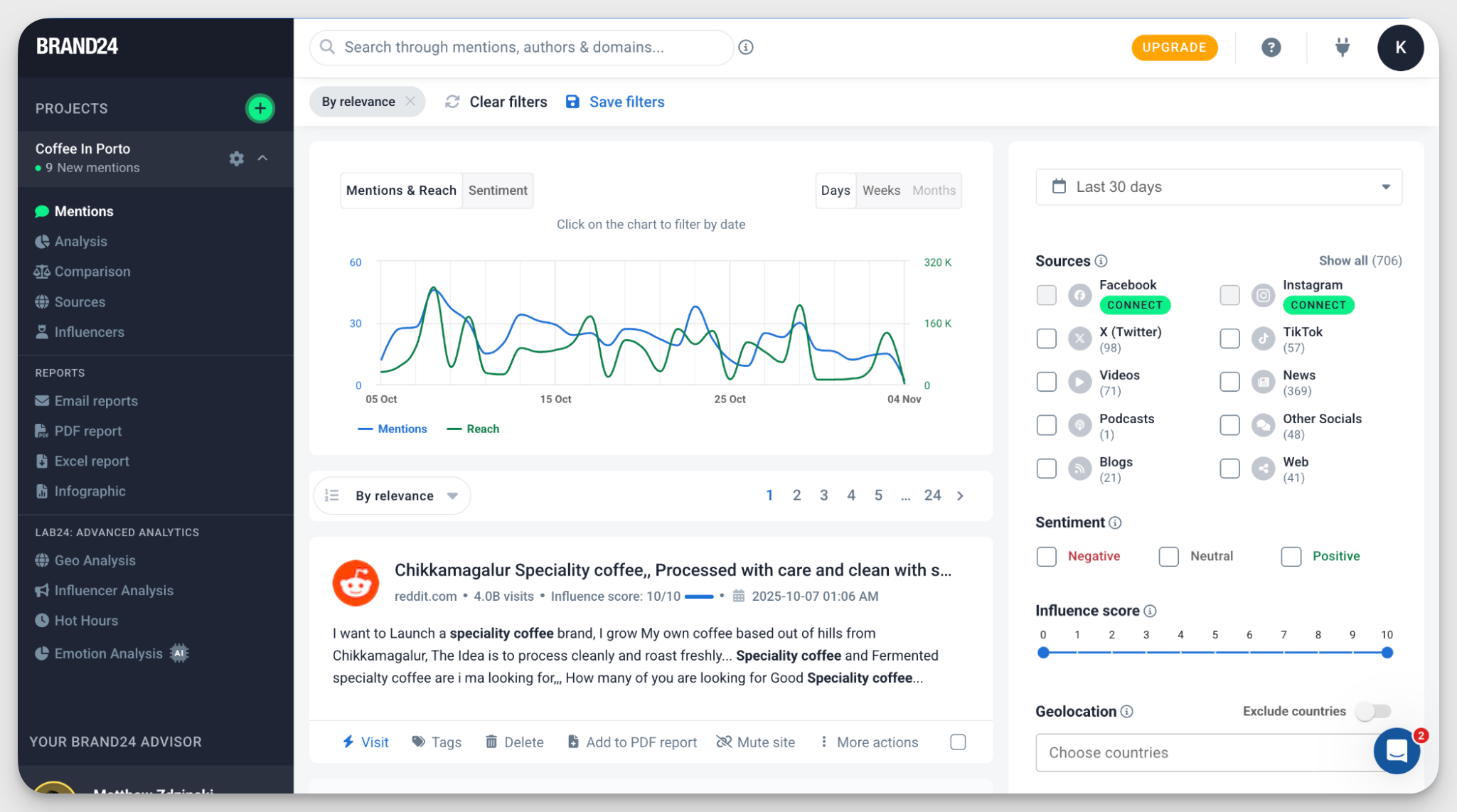This screenshot has width=1457, height=812.
Task: Switch to the Sentiment chart tab
Action: pyautogui.click(x=497, y=190)
